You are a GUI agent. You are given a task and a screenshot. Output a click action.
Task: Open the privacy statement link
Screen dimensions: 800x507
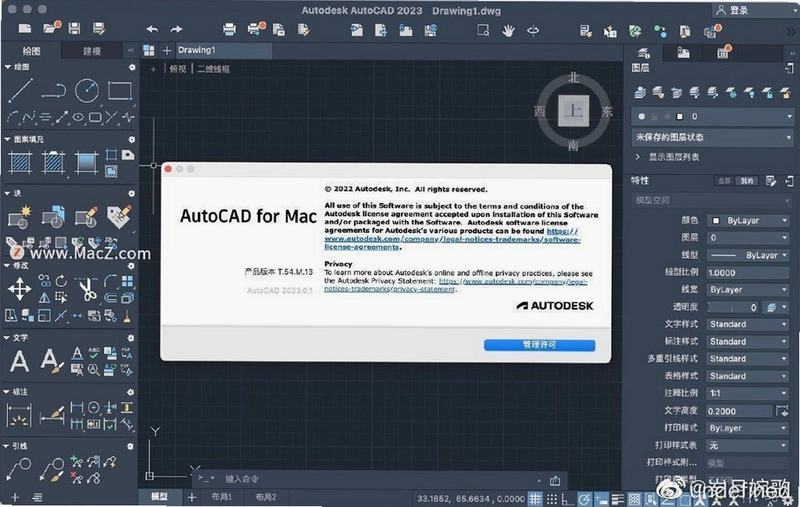point(456,285)
